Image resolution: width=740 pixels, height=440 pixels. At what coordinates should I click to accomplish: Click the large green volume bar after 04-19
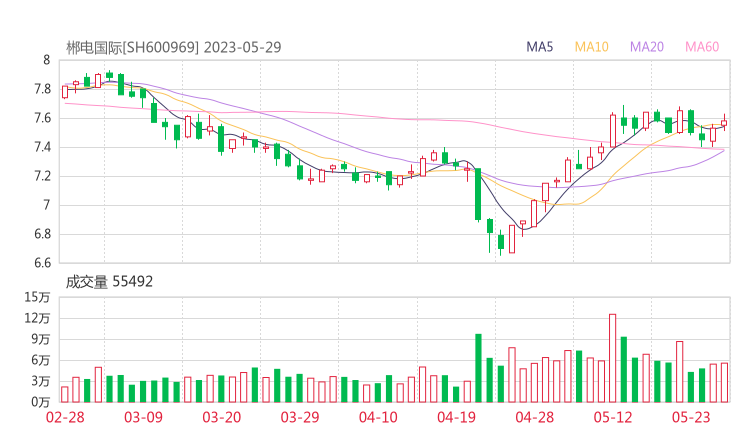click(478, 368)
